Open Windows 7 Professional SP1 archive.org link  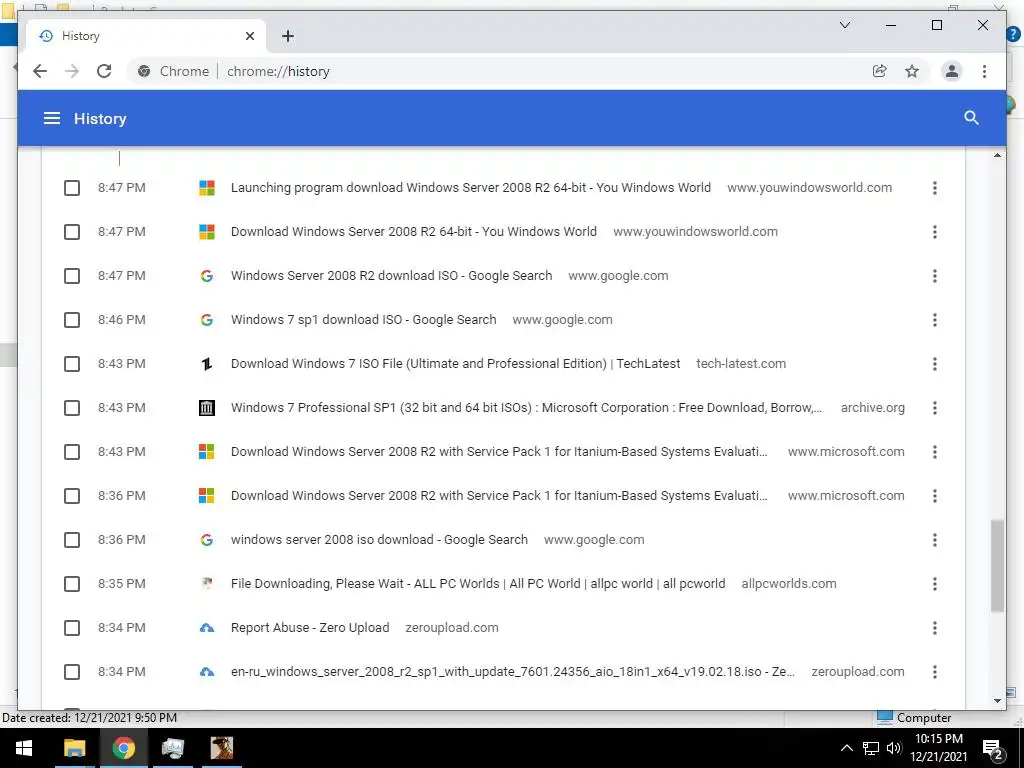pos(526,408)
